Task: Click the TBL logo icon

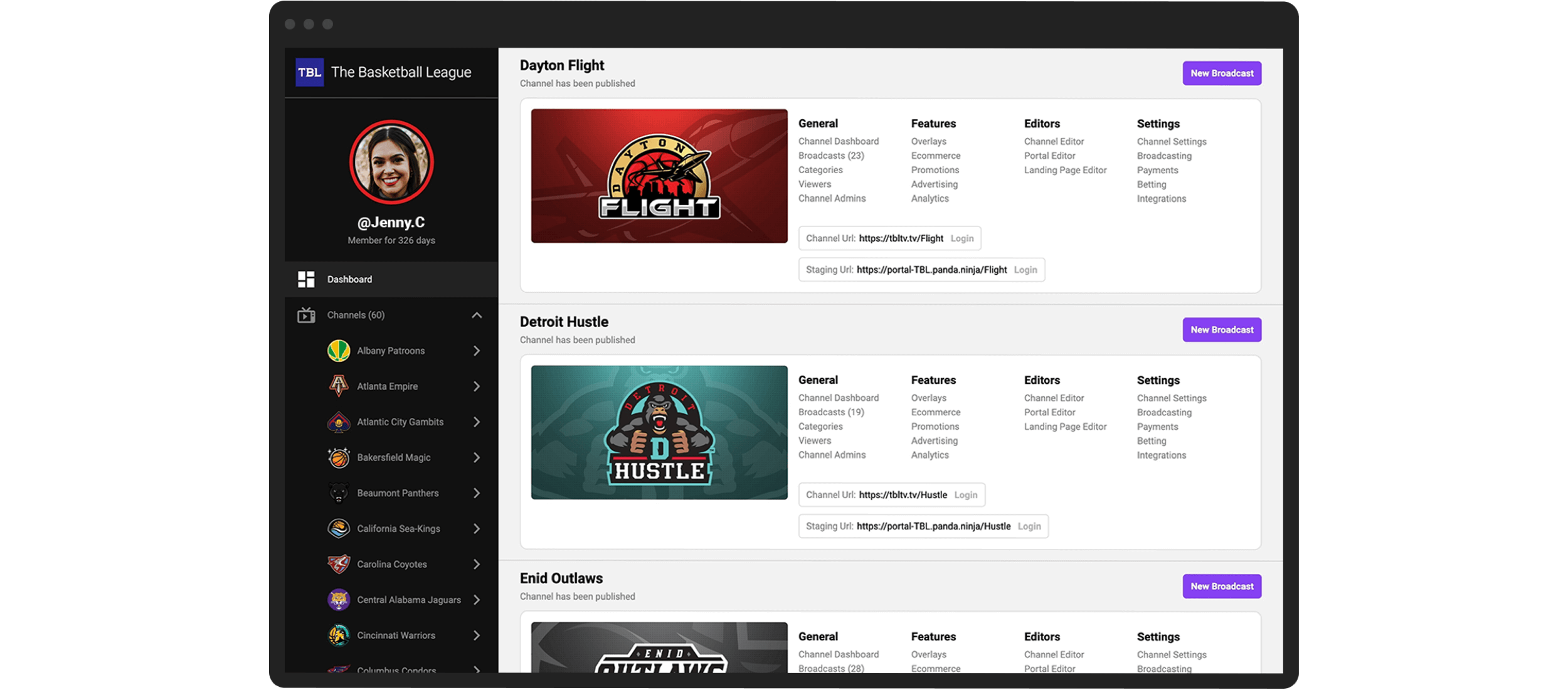Action: (309, 72)
